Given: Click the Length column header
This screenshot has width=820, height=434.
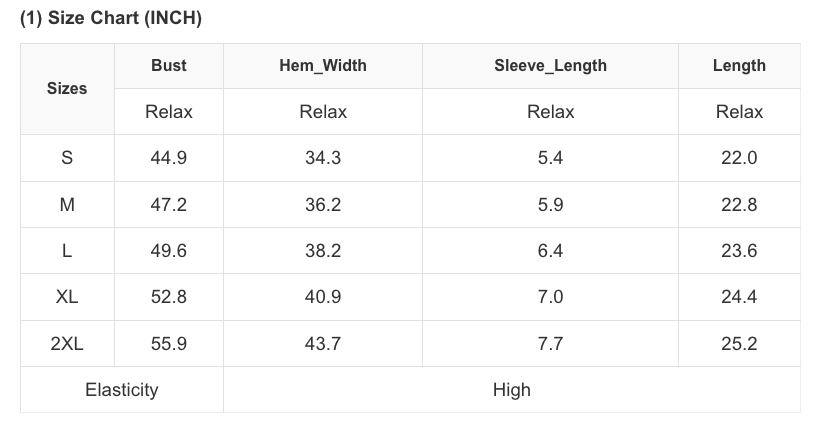Looking at the screenshot, I should (739, 65).
